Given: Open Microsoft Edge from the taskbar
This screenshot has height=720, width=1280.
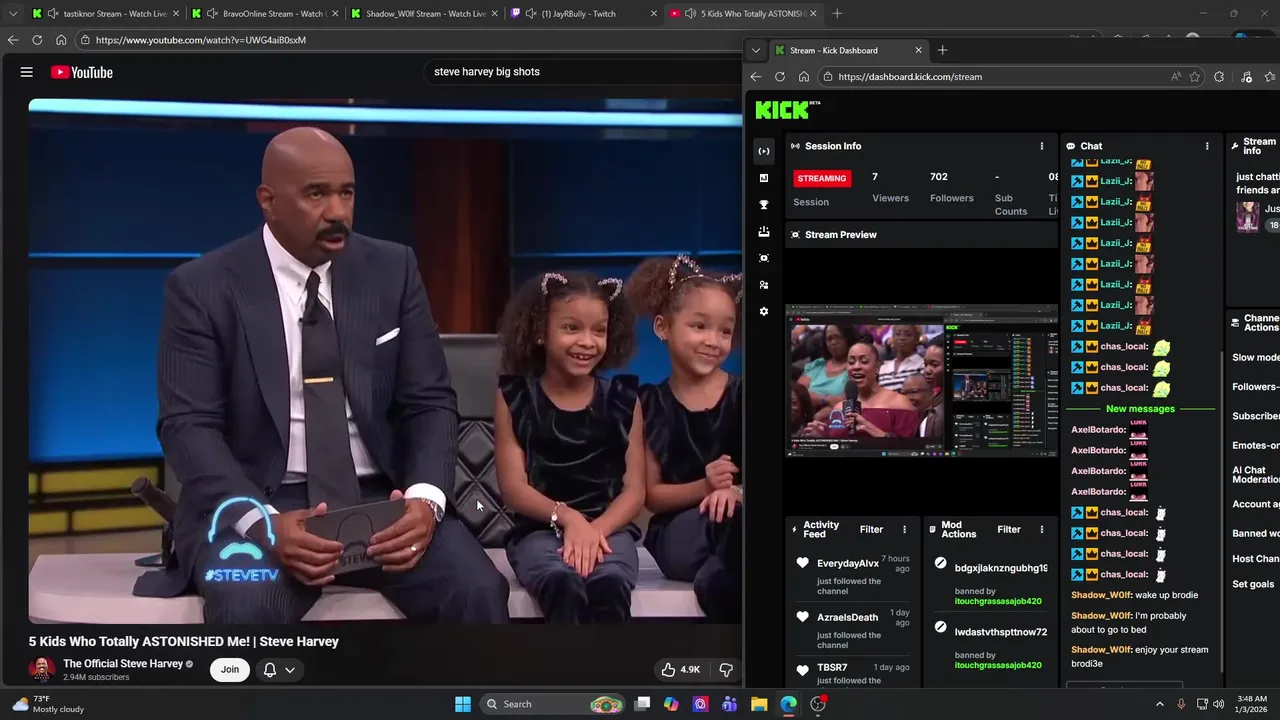Looking at the screenshot, I should coord(788,704).
